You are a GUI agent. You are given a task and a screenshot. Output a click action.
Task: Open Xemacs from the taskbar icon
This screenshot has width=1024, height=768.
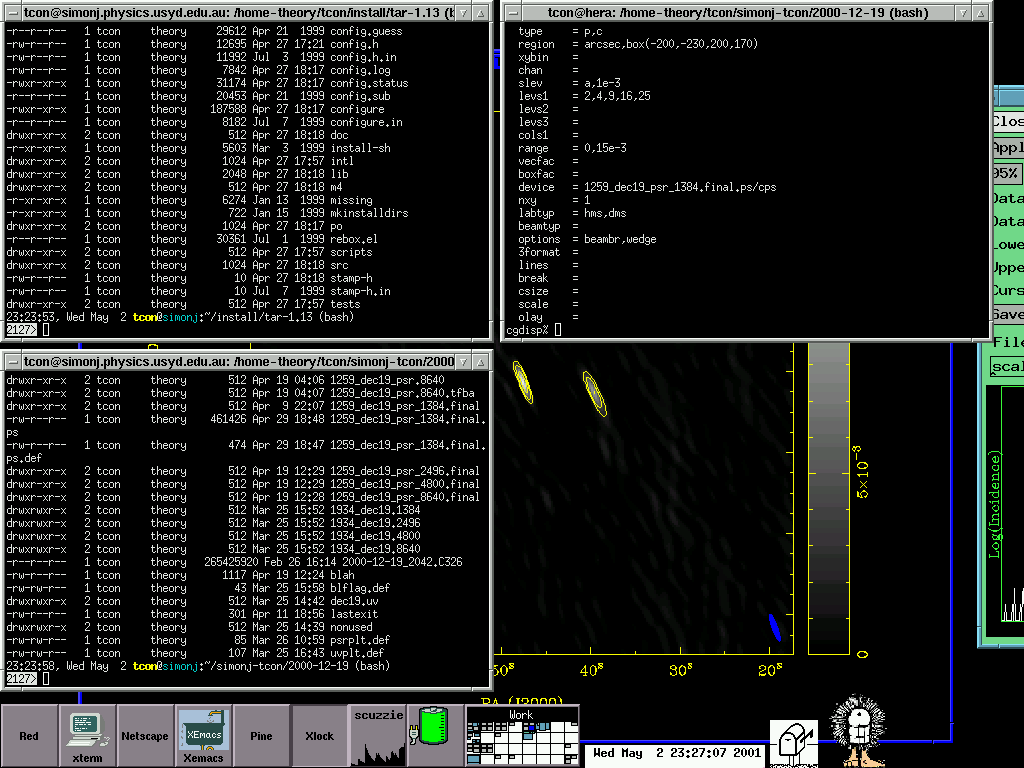[204, 735]
